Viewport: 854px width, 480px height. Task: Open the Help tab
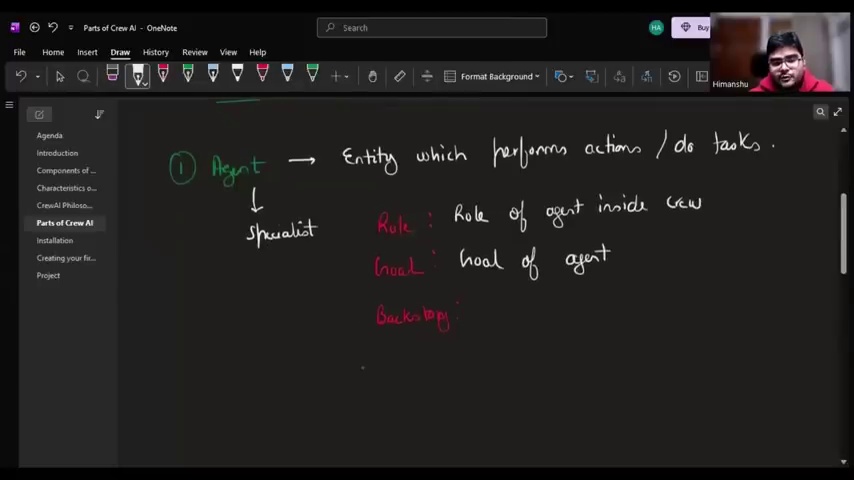pos(258,52)
